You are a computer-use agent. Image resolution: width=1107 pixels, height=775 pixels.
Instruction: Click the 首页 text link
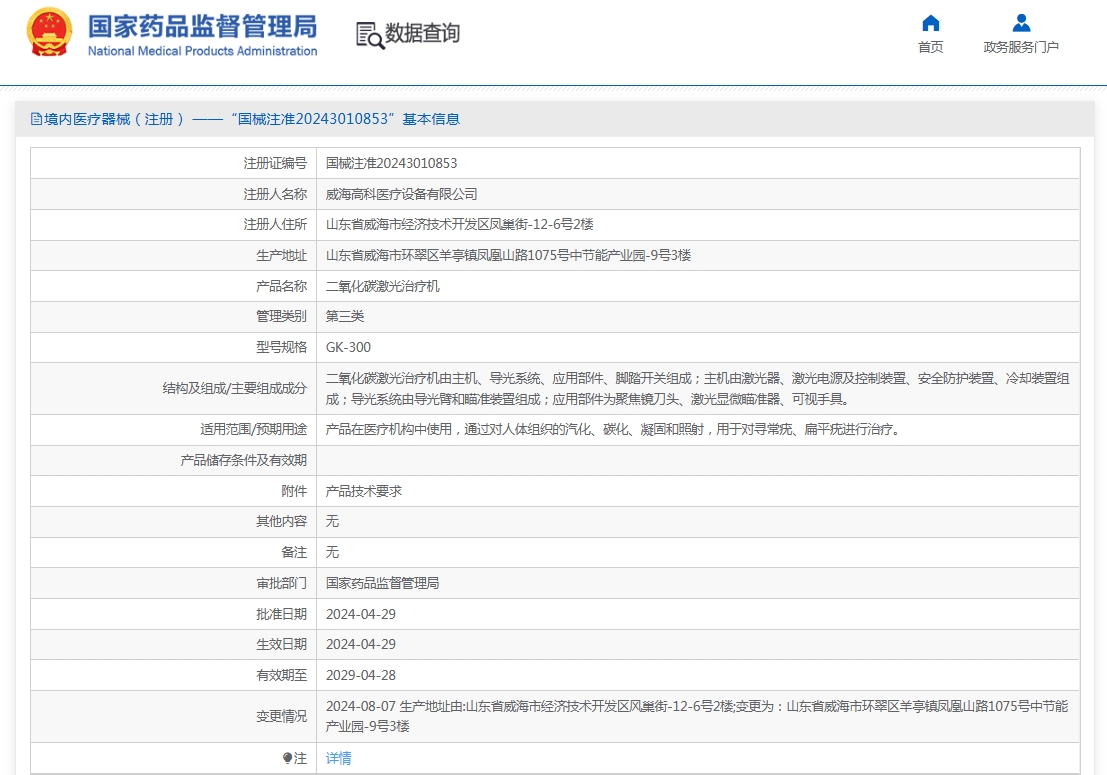931,47
